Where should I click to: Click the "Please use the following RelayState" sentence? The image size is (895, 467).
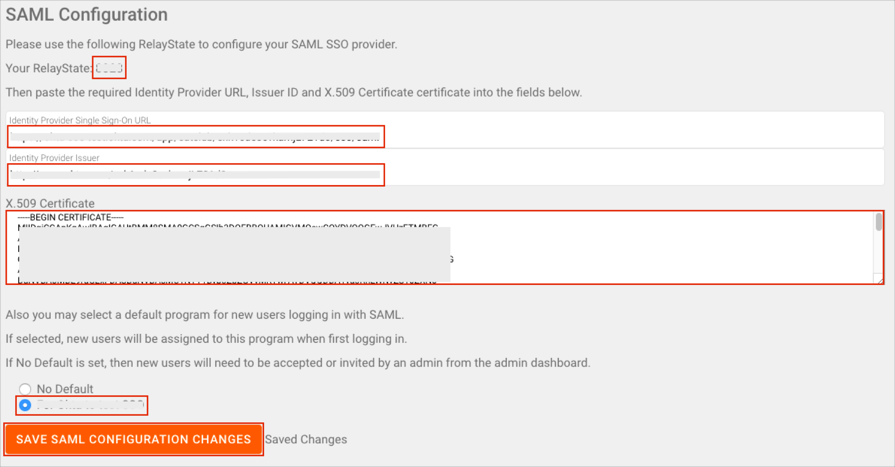point(201,44)
